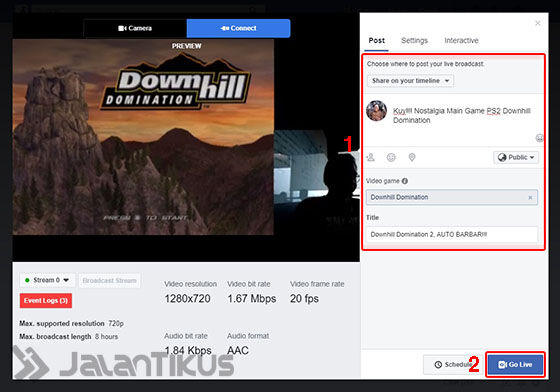Click the Title input field
The height and width of the screenshot is (392, 560).
pos(452,235)
